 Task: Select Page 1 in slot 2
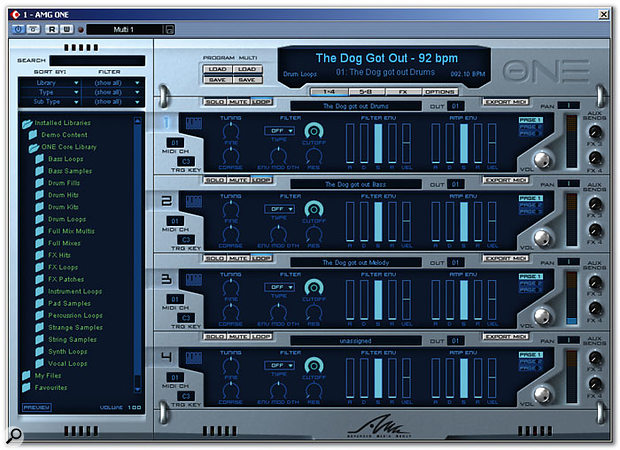coord(531,198)
